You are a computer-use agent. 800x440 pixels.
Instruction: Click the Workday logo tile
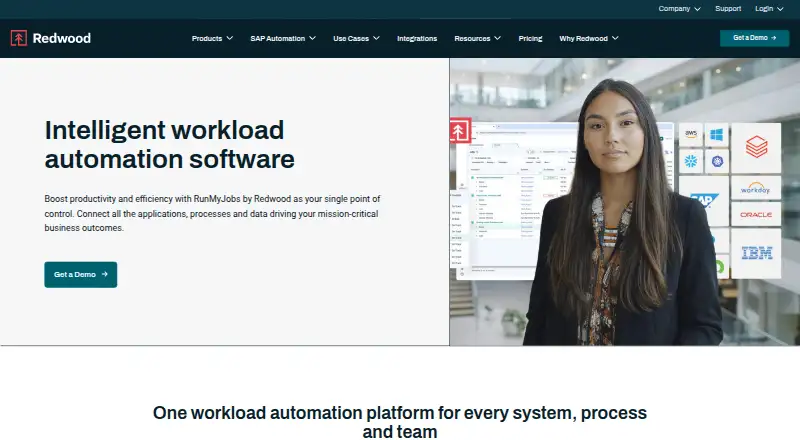pyautogui.click(x=756, y=188)
